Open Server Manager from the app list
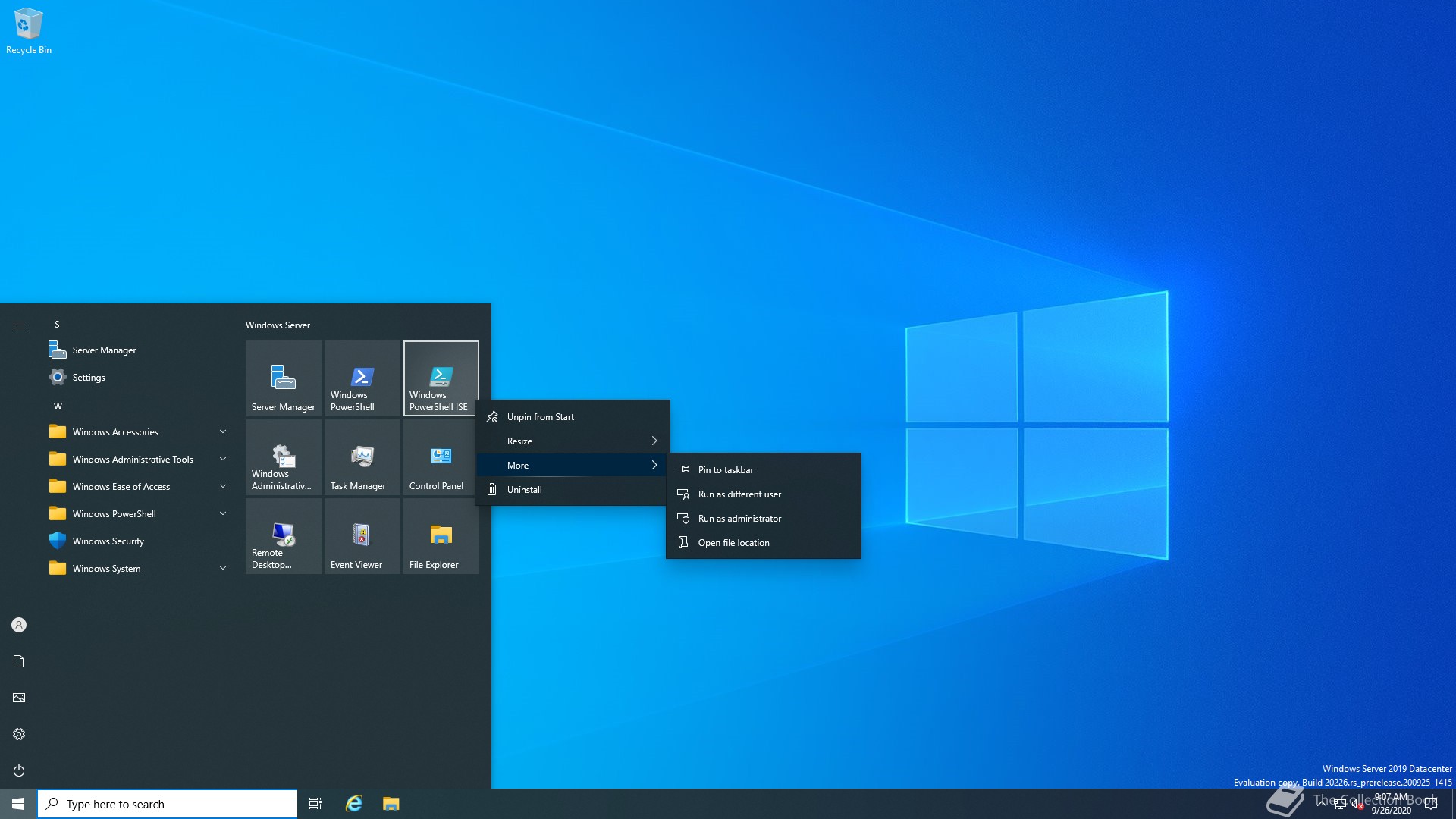Viewport: 1456px width, 819px height. point(136,350)
